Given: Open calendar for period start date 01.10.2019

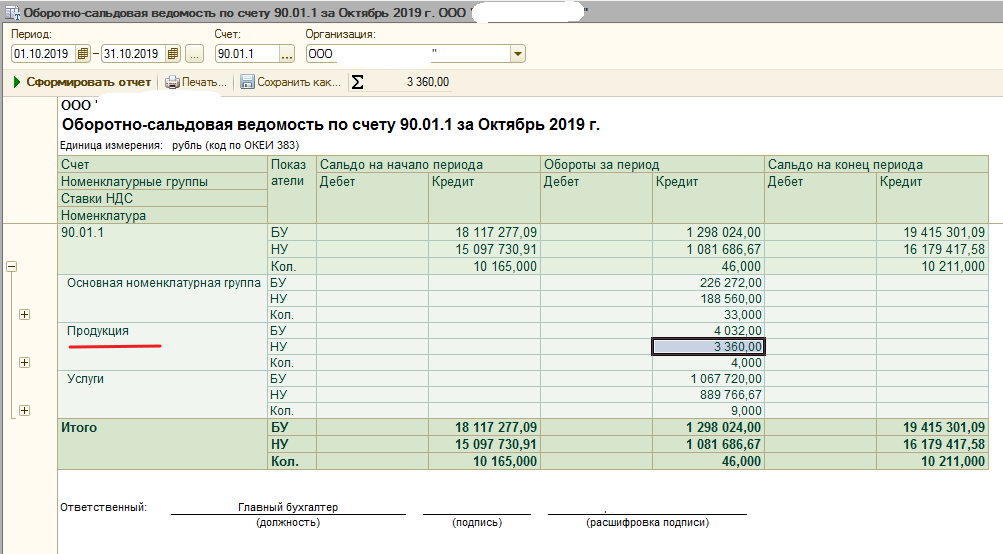Looking at the screenshot, I should point(83,54).
